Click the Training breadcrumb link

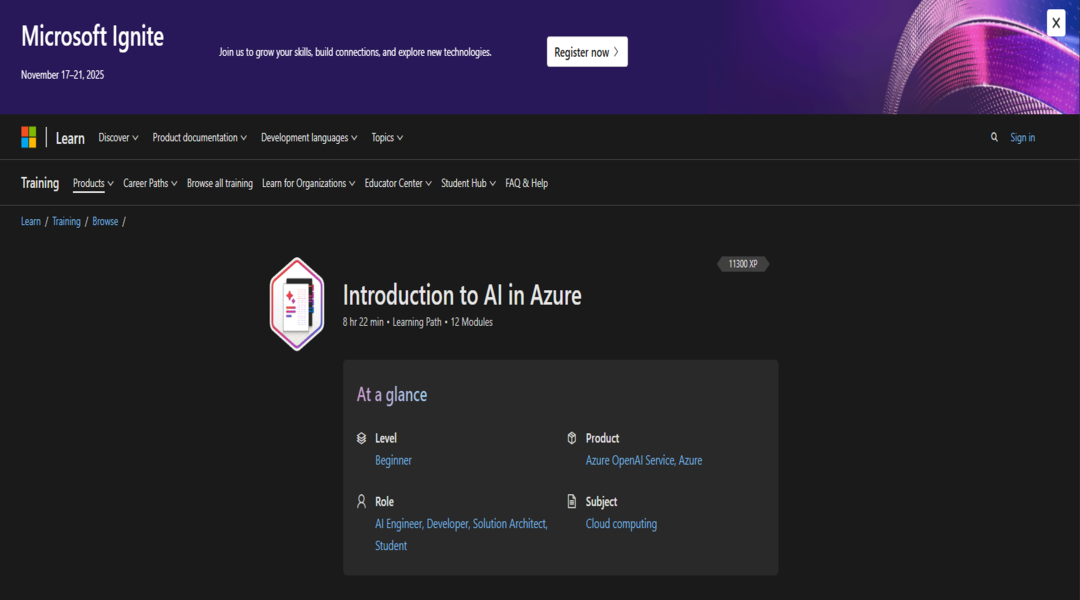pyautogui.click(x=66, y=221)
